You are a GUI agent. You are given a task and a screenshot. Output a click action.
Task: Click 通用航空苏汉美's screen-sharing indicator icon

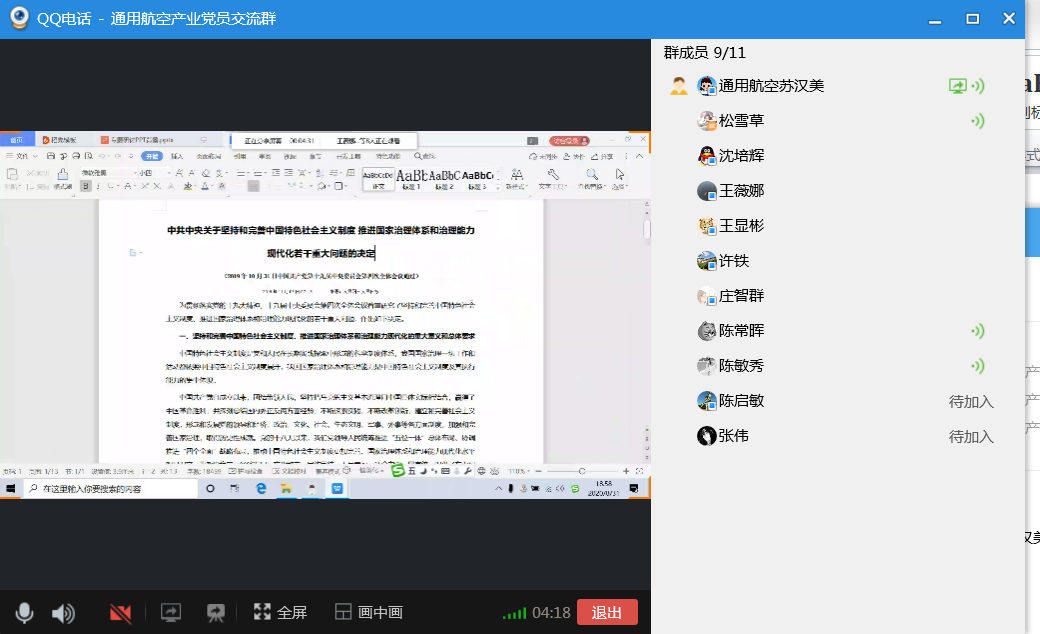pos(957,86)
